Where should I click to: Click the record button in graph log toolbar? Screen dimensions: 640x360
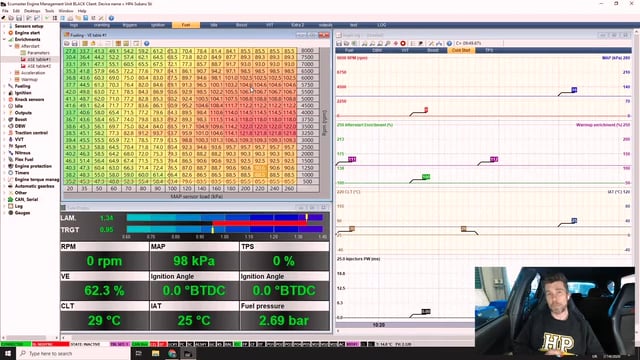coord(403,43)
